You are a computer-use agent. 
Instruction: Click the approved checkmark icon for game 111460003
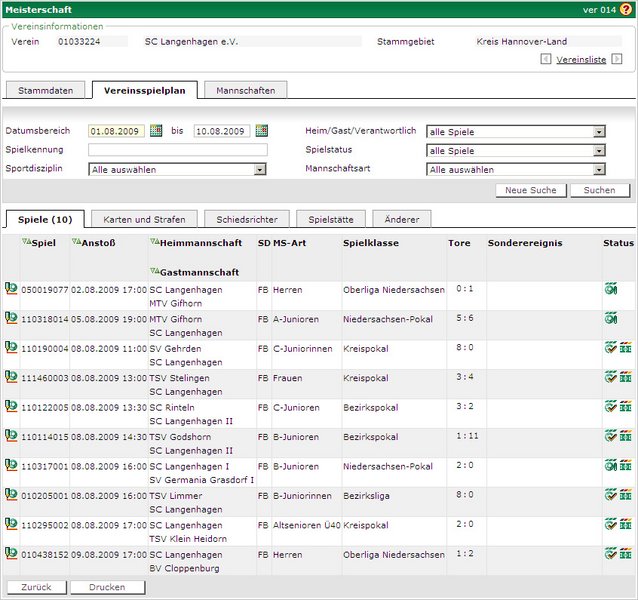[x=610, y=377]
